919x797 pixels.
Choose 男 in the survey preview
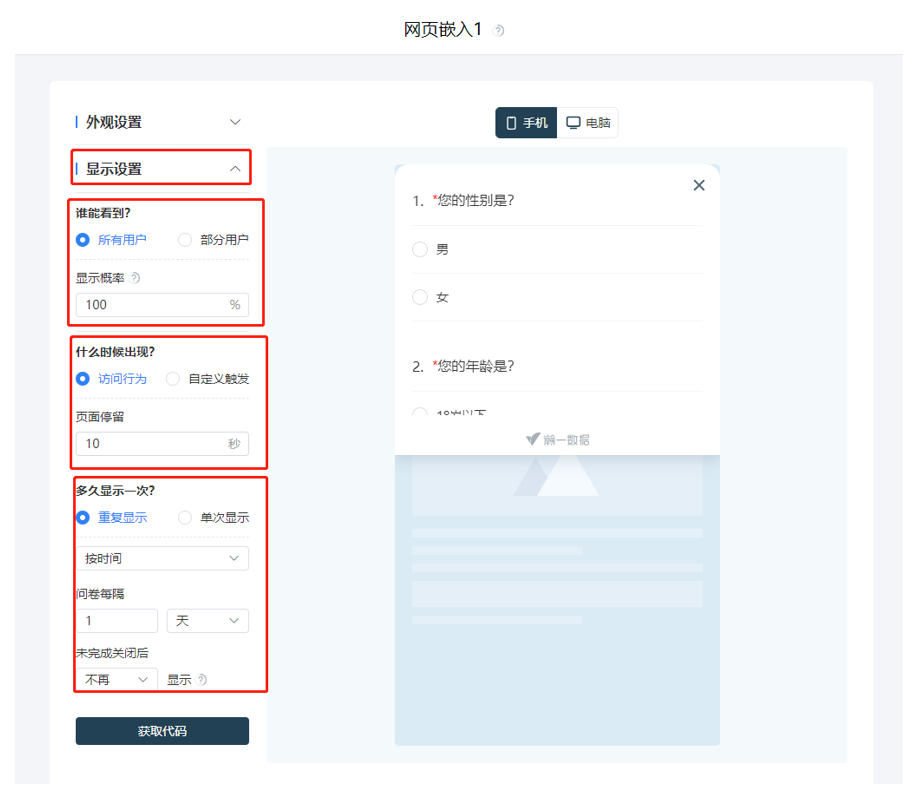point(431,250)
